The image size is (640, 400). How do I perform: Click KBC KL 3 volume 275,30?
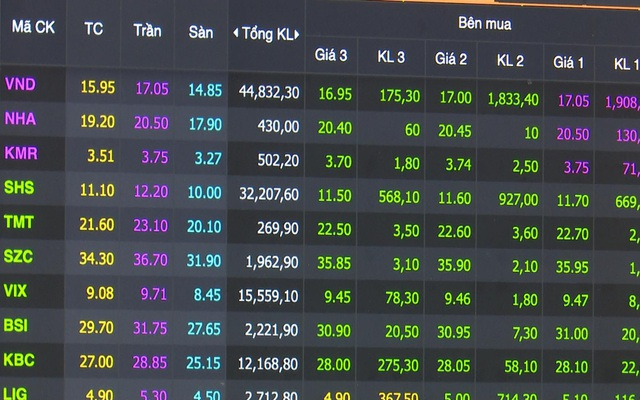point(398,365)
